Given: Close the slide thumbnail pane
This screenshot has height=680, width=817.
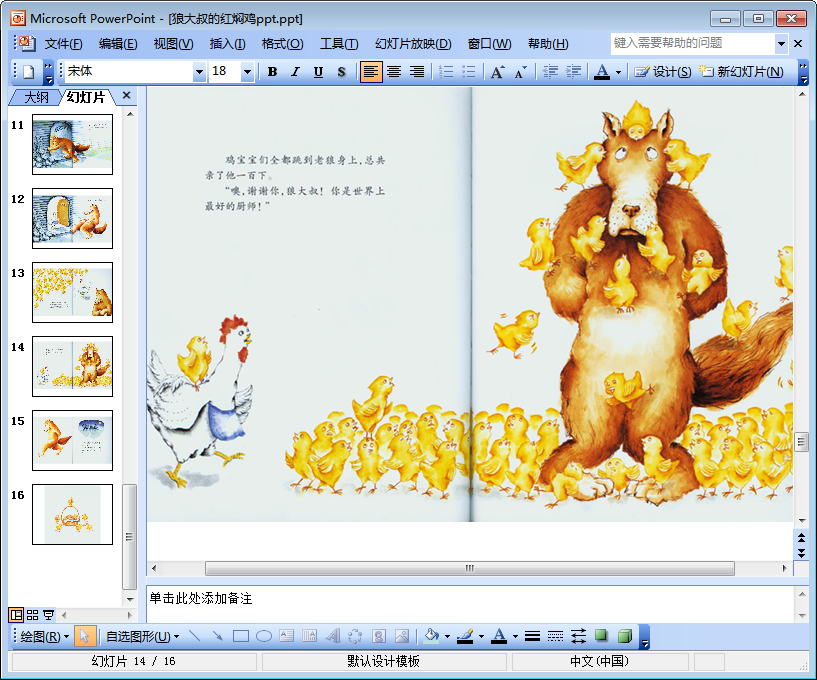Looking at the screenshot, I should [x=126, y=95].
